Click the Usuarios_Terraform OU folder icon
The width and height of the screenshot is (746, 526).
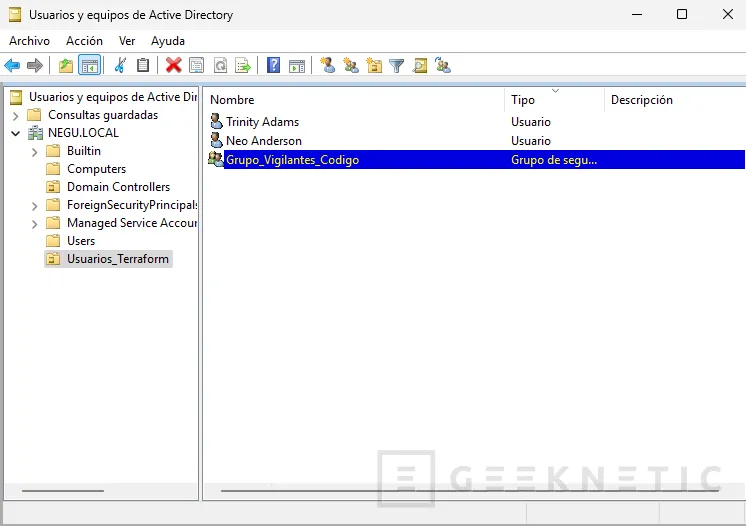click(x=53, y=259)
